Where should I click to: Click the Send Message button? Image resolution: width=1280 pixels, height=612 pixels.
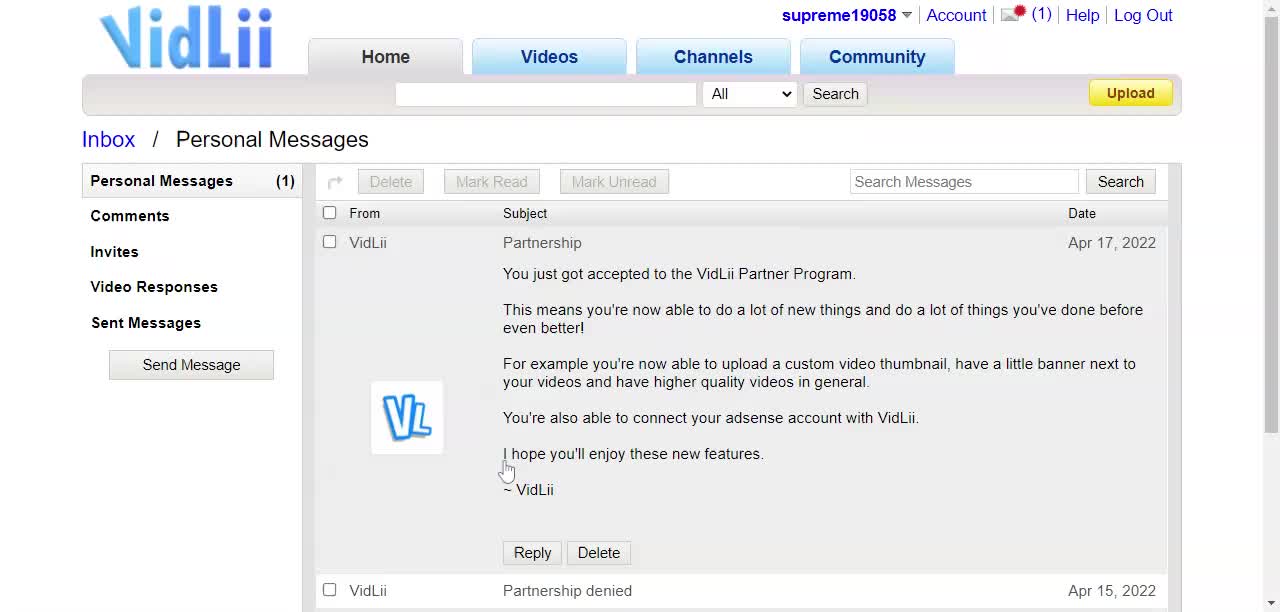191,365
